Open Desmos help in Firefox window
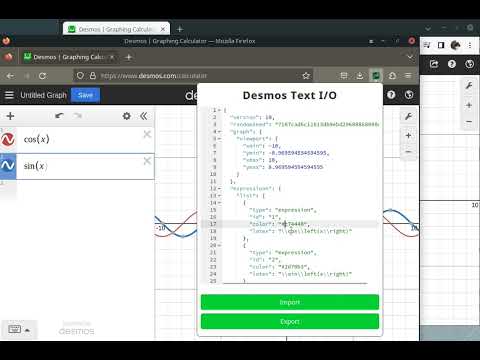Image resolution: width=480 pixels, height=360 pixels. [x=391, y=95]
